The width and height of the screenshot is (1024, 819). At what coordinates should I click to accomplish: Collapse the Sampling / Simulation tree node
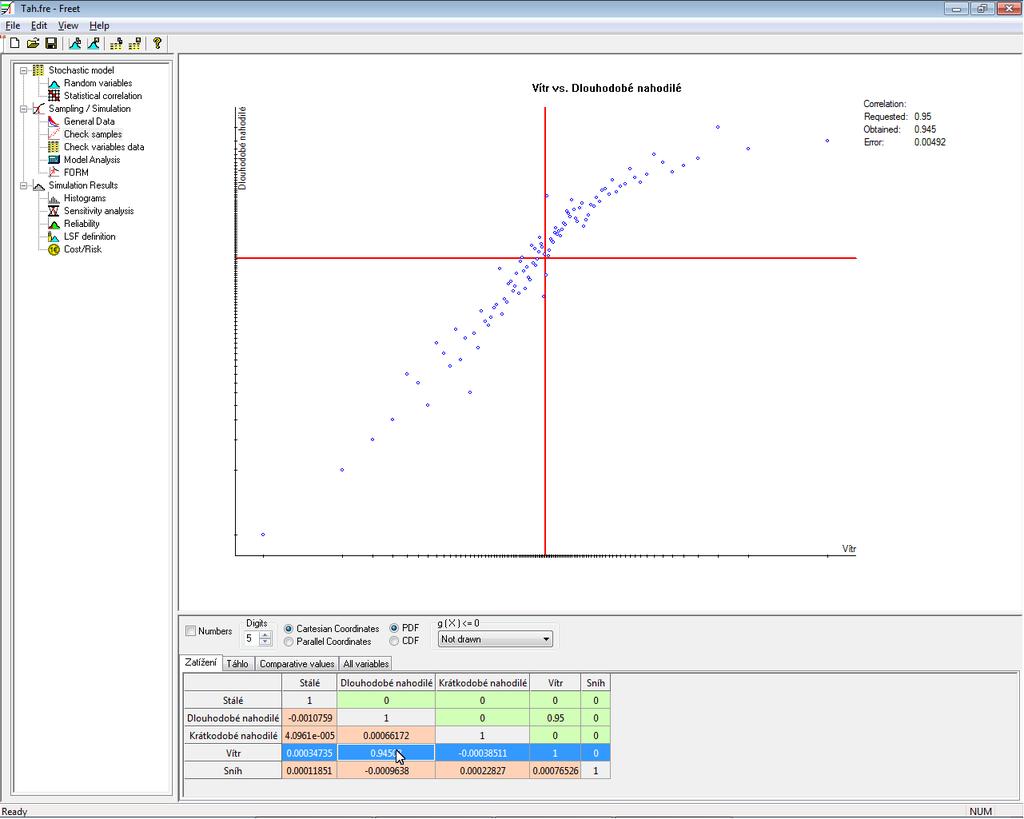point(24,109)
